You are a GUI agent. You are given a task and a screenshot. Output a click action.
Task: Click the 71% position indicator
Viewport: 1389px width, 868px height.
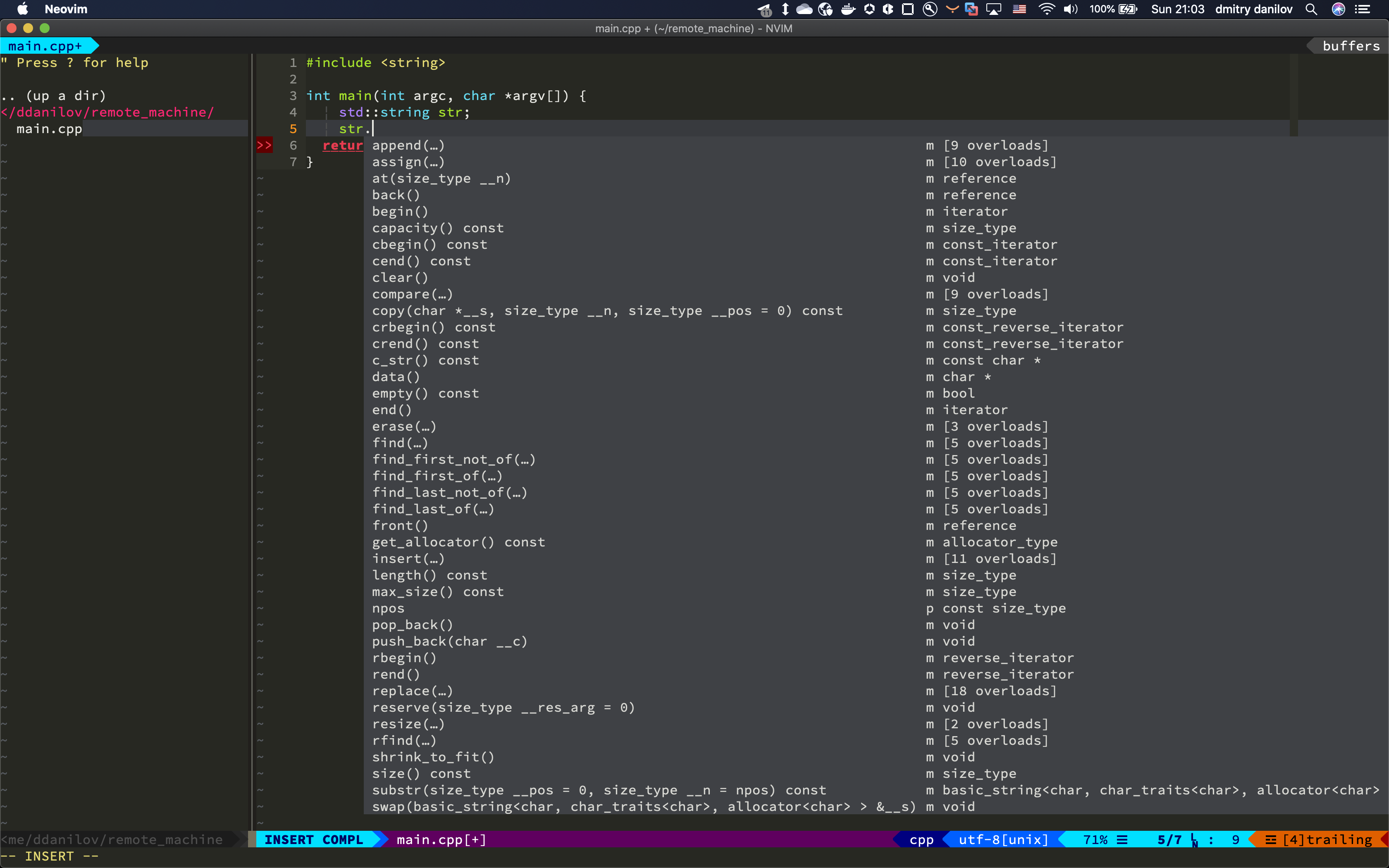pos(1096,839)
